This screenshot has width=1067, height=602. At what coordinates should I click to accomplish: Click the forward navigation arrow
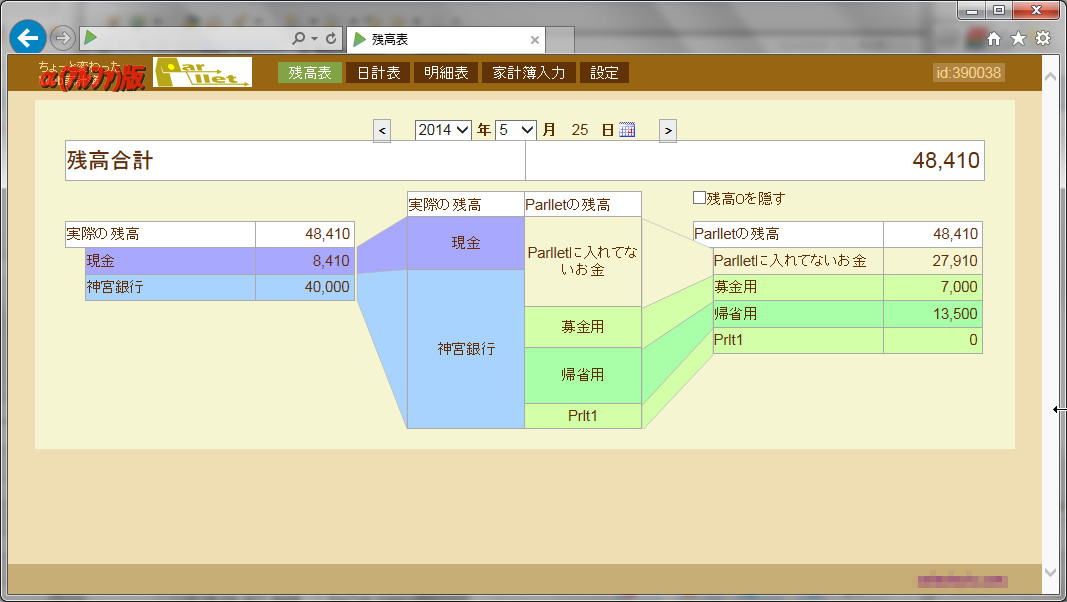62,38
